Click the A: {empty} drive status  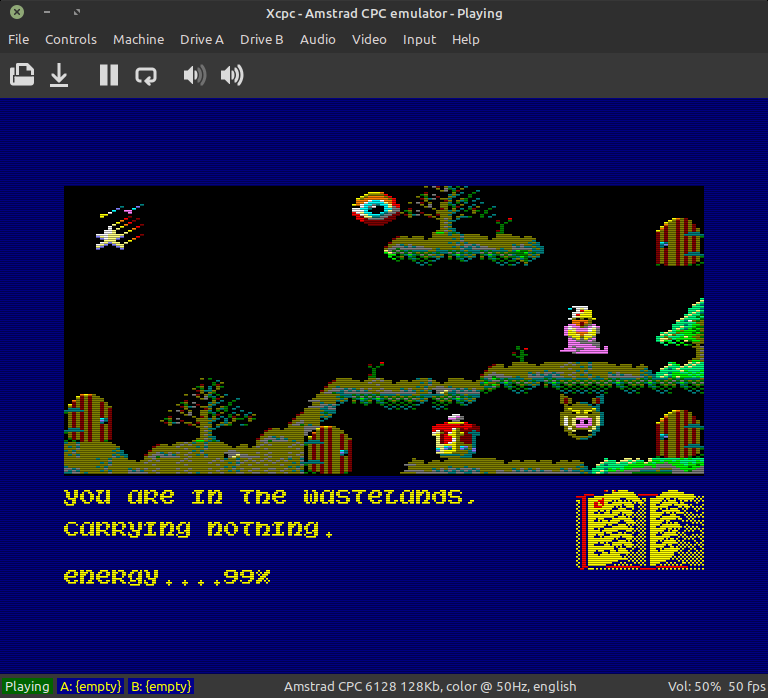(x=91, y=686)
